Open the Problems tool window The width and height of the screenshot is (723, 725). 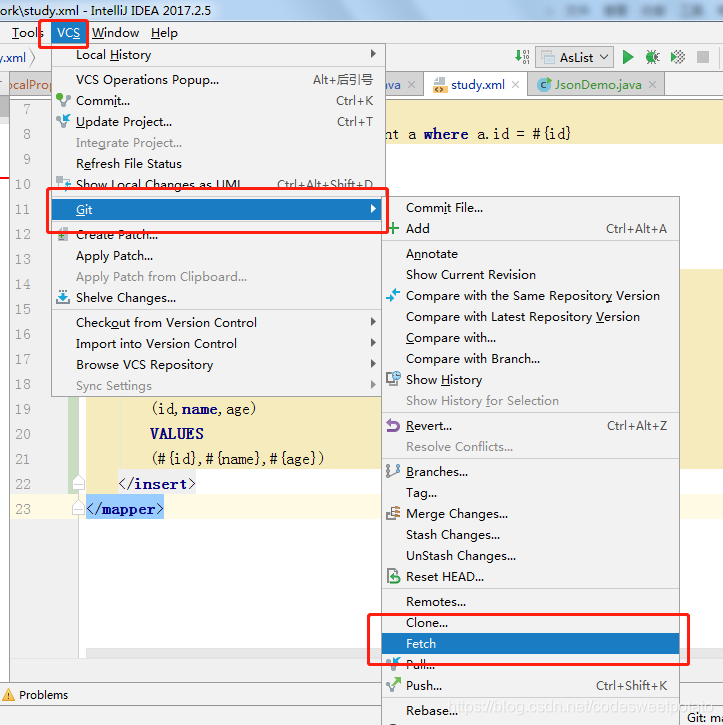(x=36, y=695)
